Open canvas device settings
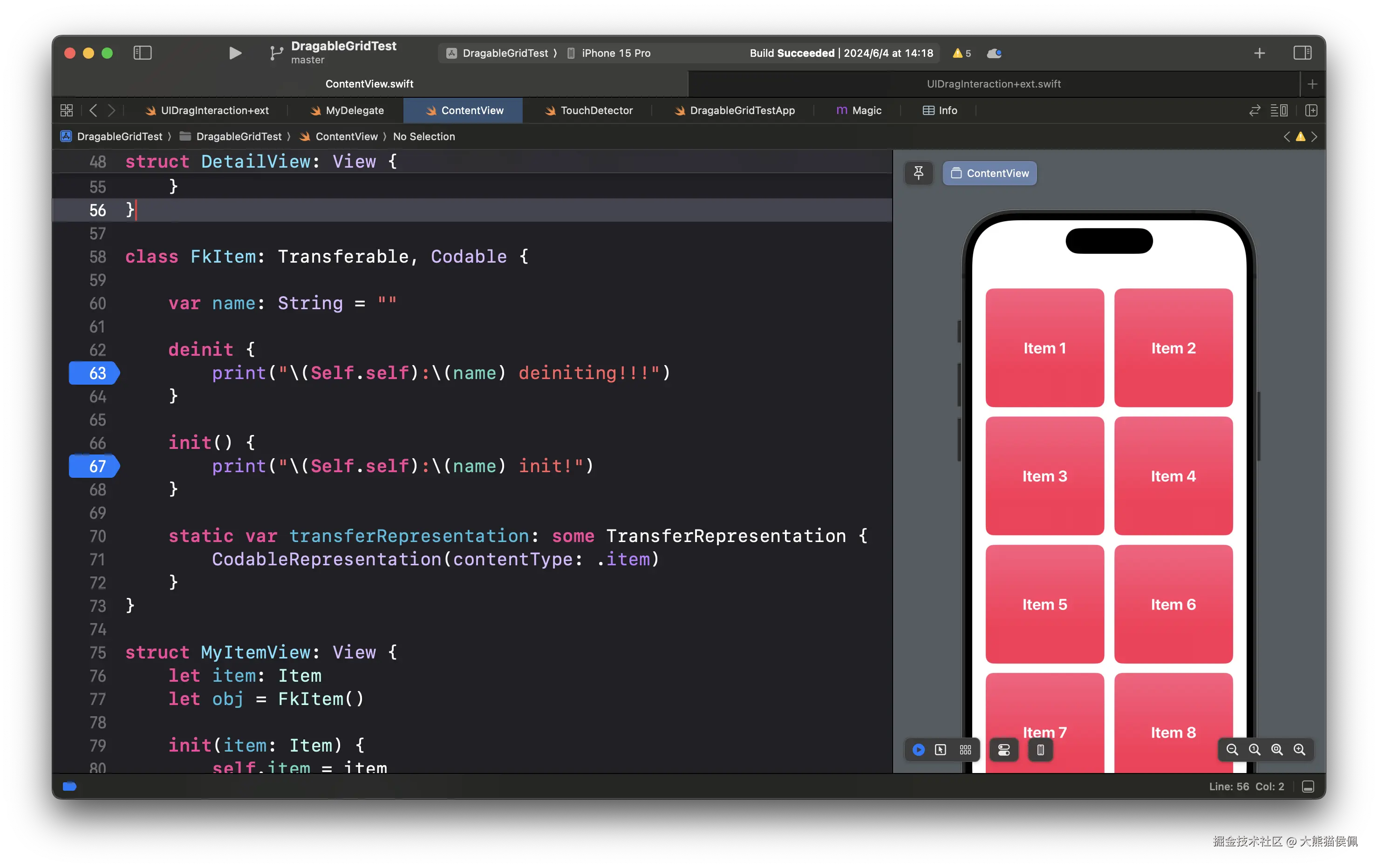Screen dimensions: 1378x868 [1004, 750]
